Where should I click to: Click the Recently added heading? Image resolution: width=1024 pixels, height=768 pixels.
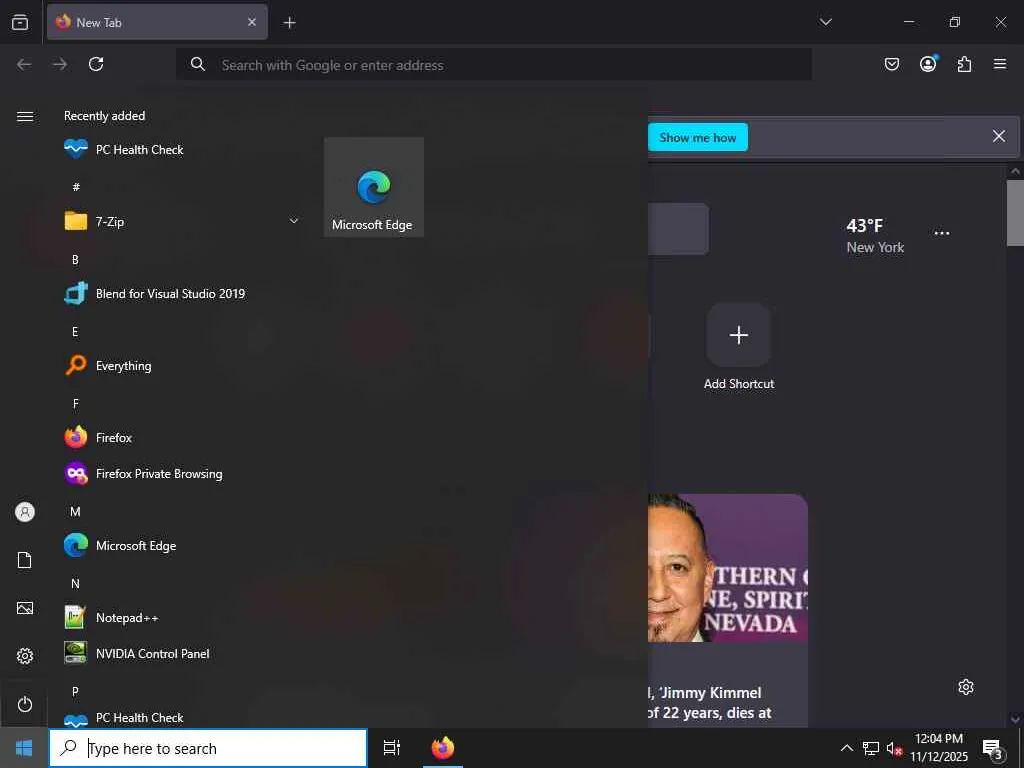[x=104, y=116]
